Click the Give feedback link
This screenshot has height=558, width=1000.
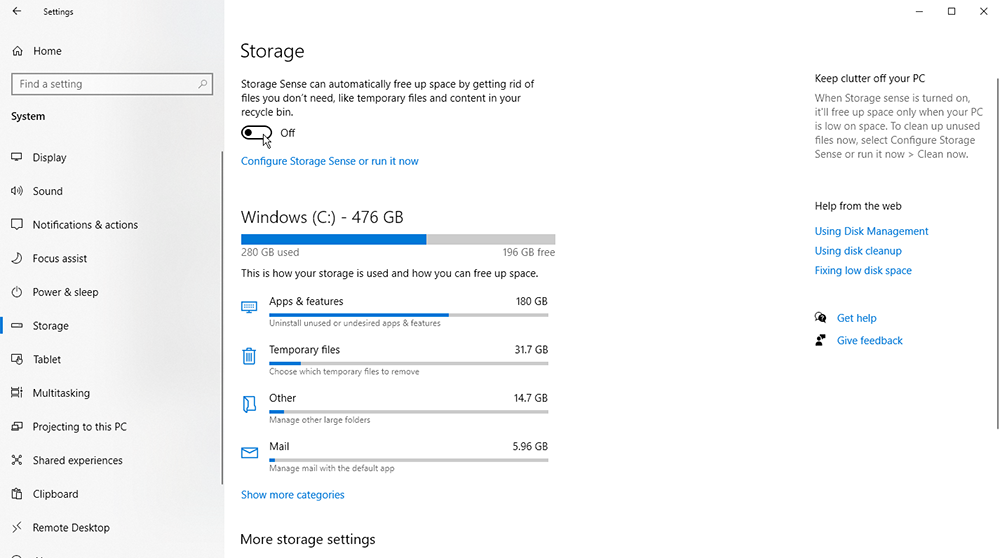click(x=869, y=341)
